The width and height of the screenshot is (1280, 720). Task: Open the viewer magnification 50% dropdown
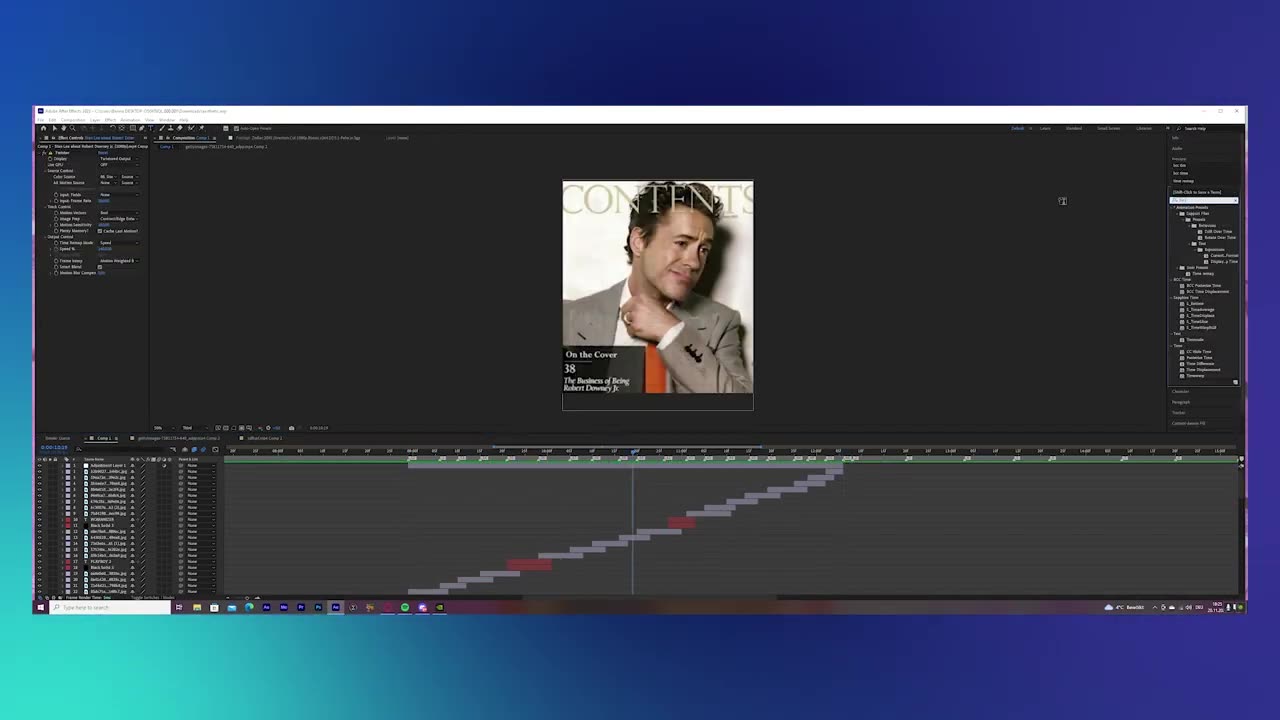[162, 428]
